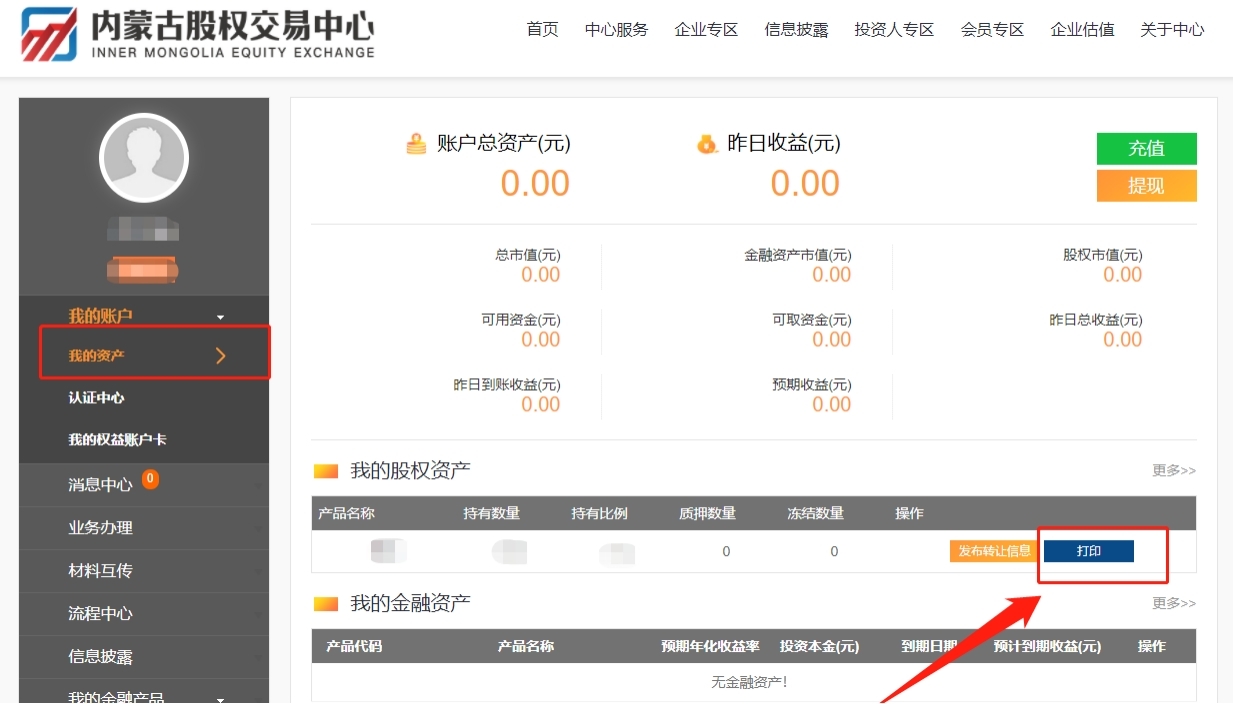Open 更多>> beside 我的金融资产

[x=1172, y=603]
